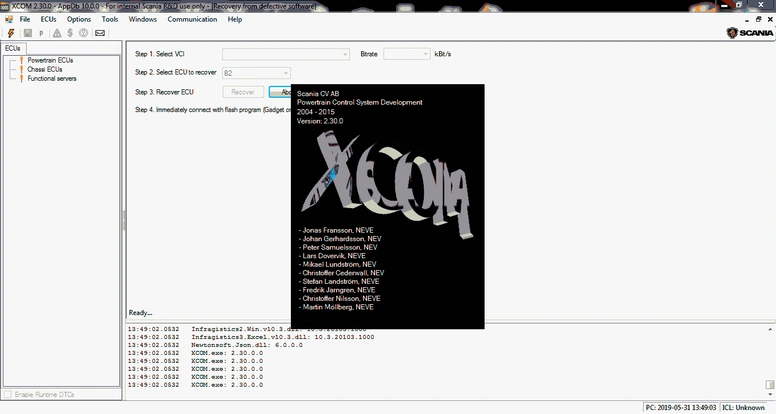The height and width of the screenshot is (414, 776).
Task: Select Chassi ECUs tree item
Action: (x=45, y=69)
